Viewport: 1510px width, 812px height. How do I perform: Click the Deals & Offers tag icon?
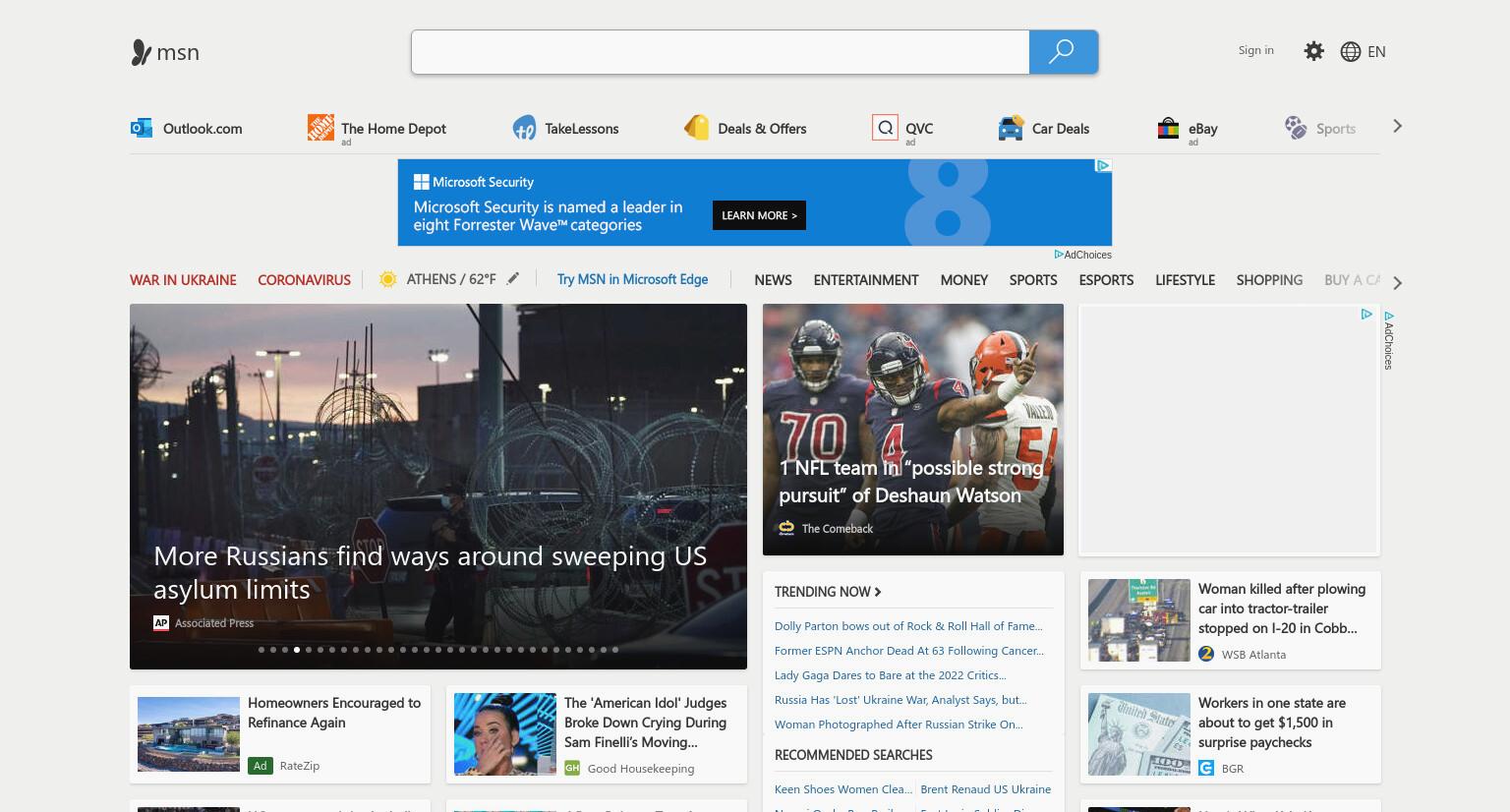[x=697, y=128]
